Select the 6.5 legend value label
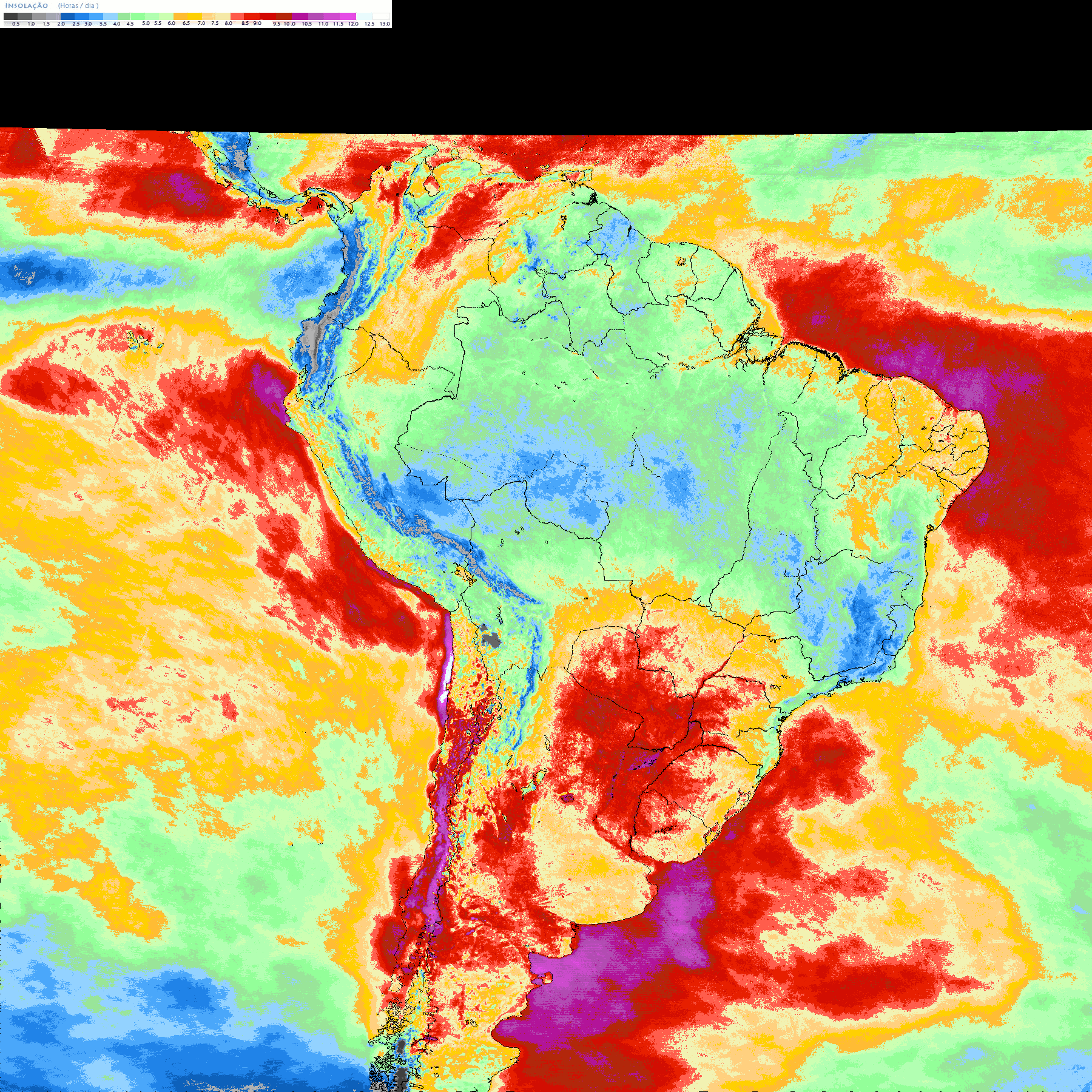 coord(186,23)
